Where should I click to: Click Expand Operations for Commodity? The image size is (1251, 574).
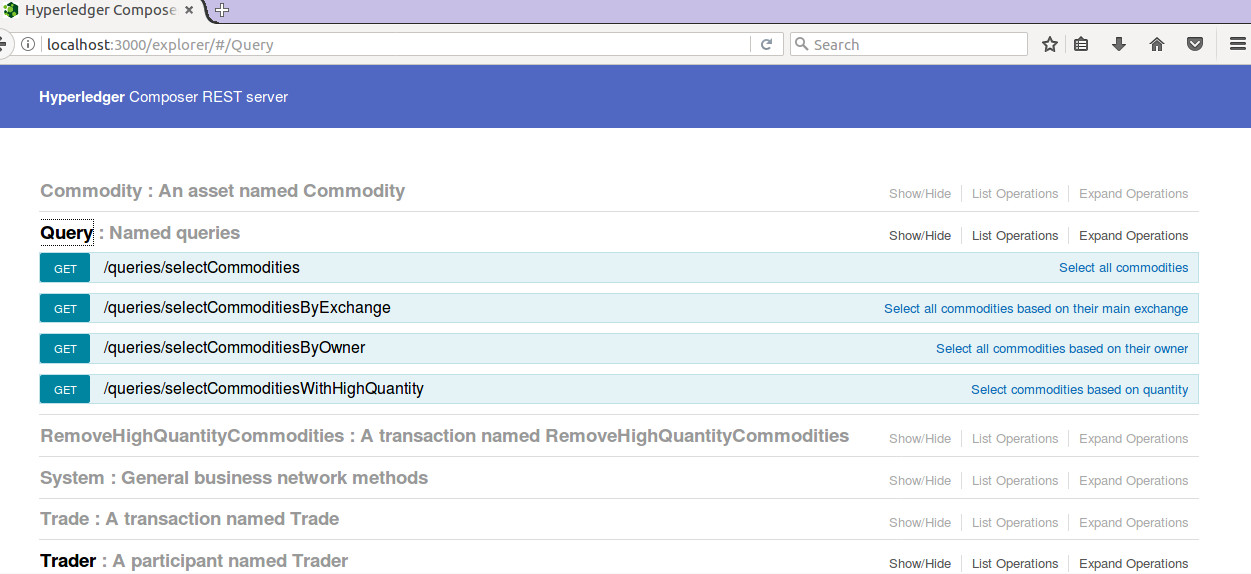[x=1134, y=194]
